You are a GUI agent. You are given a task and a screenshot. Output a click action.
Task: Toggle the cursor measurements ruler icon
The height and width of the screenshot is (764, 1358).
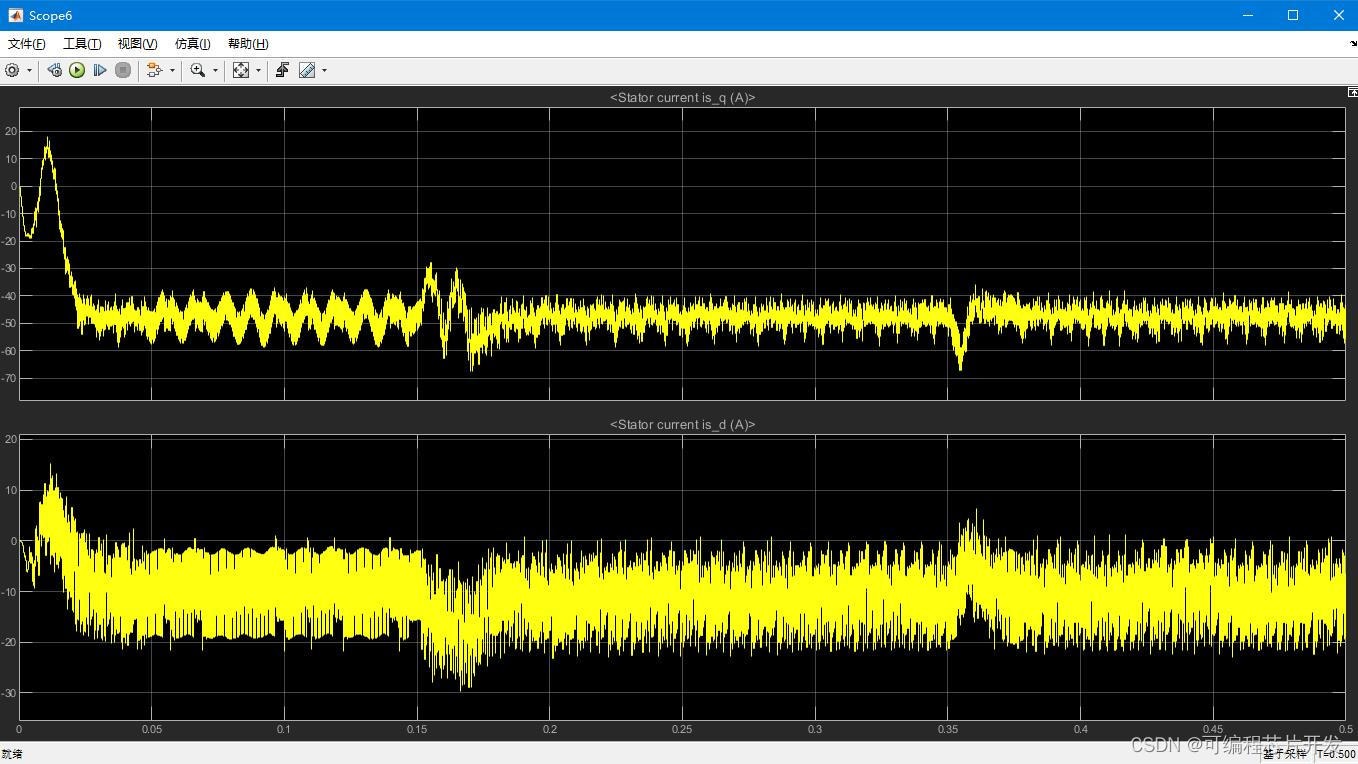tap(307, 70)
